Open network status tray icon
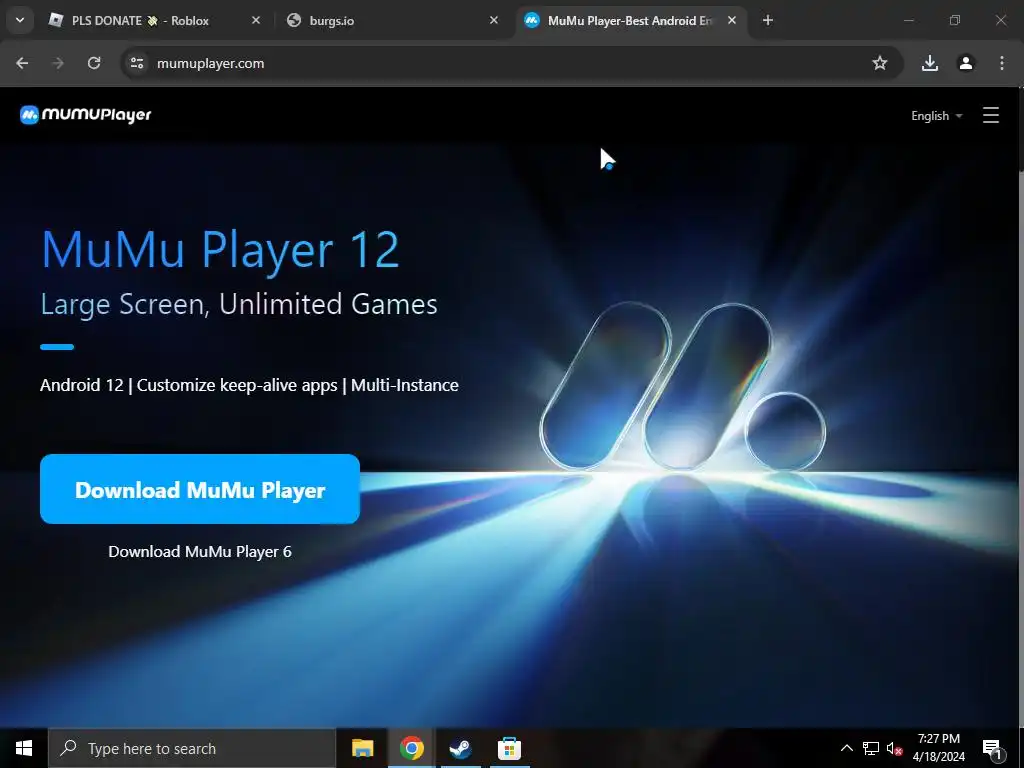 pos(871,748)
